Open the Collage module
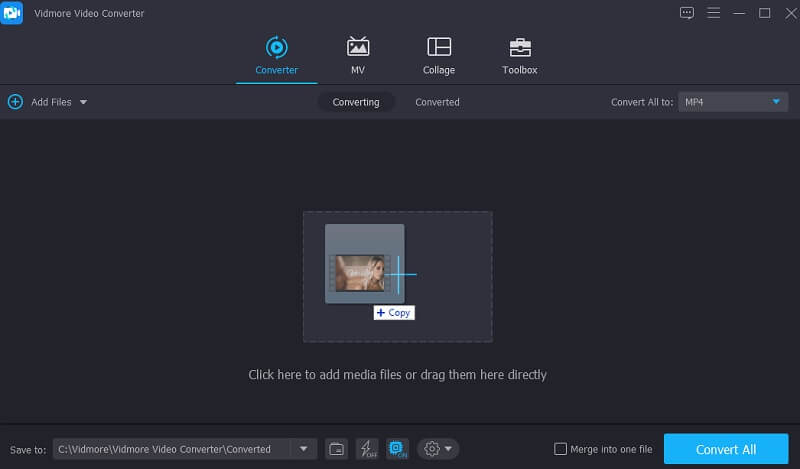 tap(438, 56)
